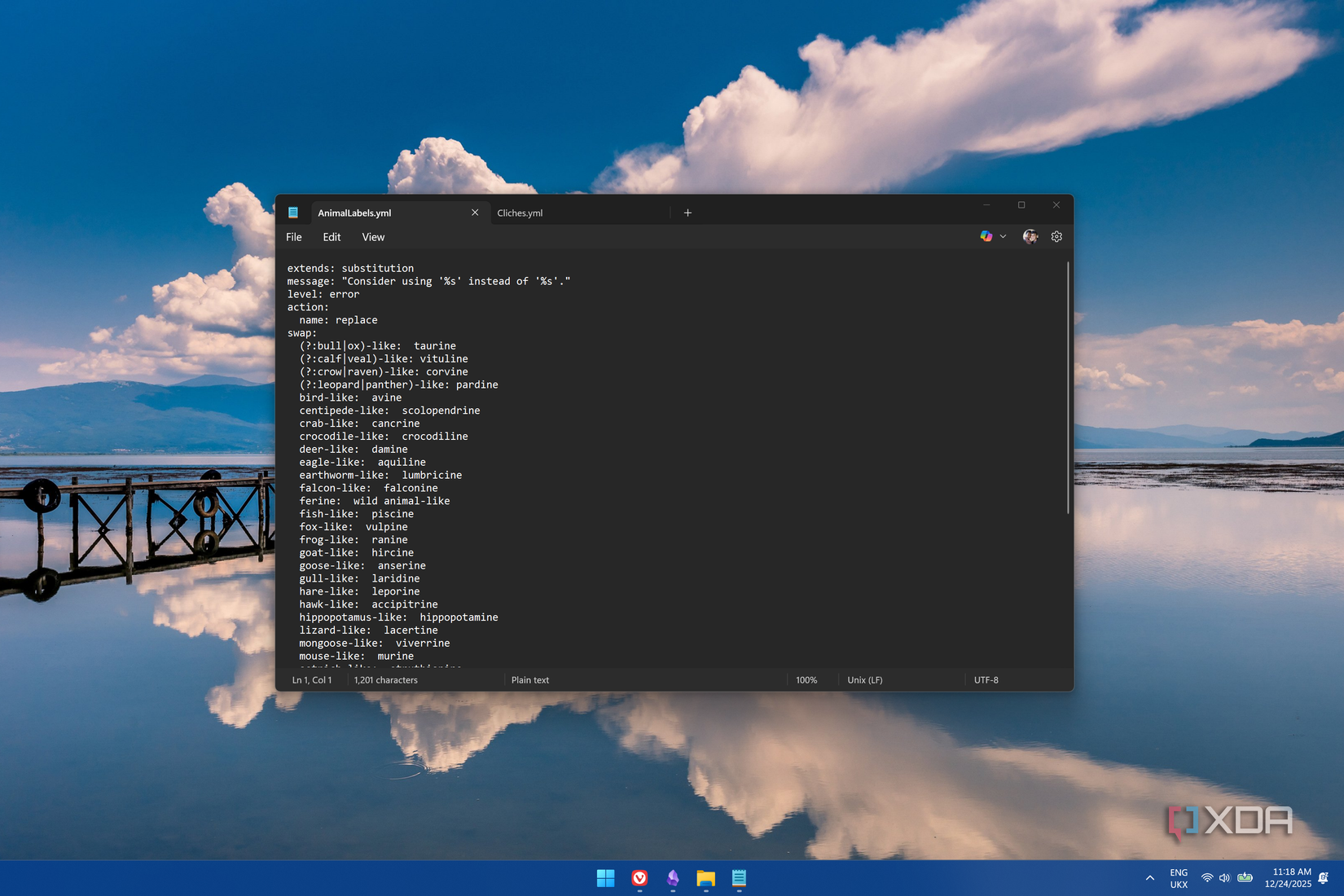Viewport: 1344px width, 896px height.
Task: Minimize the Notepad window
Action: tap(986, 205)
